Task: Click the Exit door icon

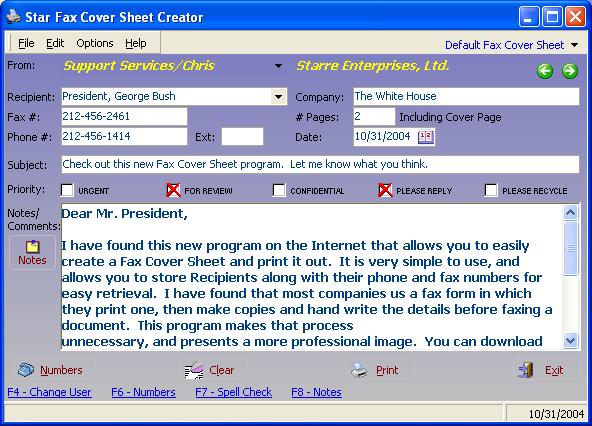Action: 526,370
